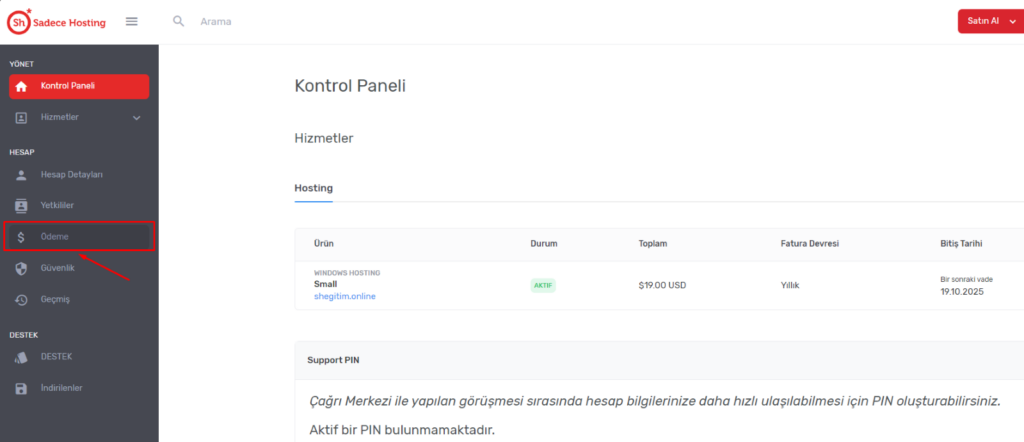Click the DESTEK support icon

pyautogui.click(x=22, y=357)
